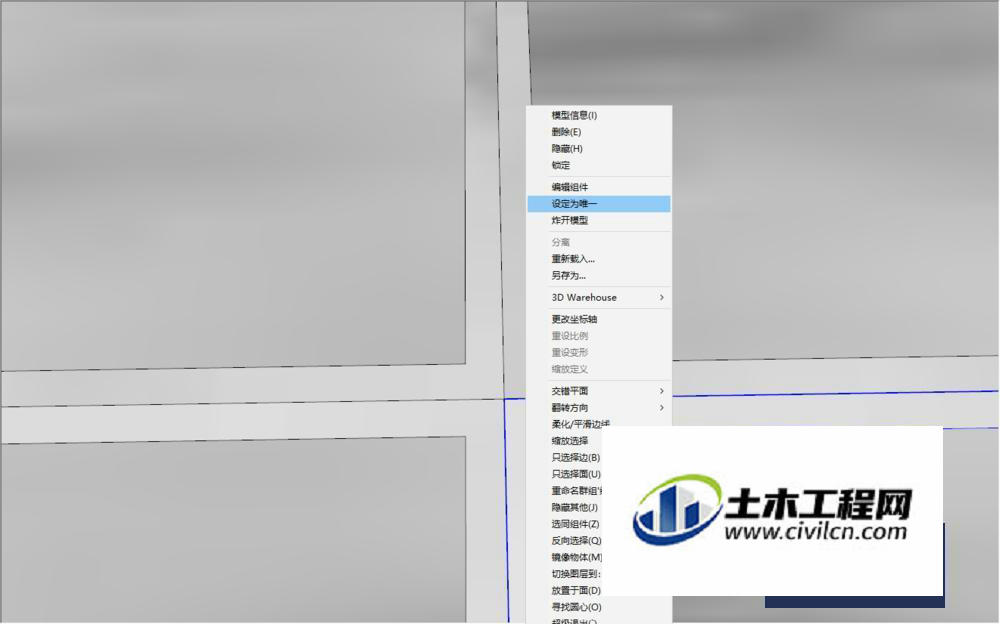This screenshot has width=1000, height=624.
Task: Choose 柔化/平滑边线 from the menu
Action: click(580, 424)
